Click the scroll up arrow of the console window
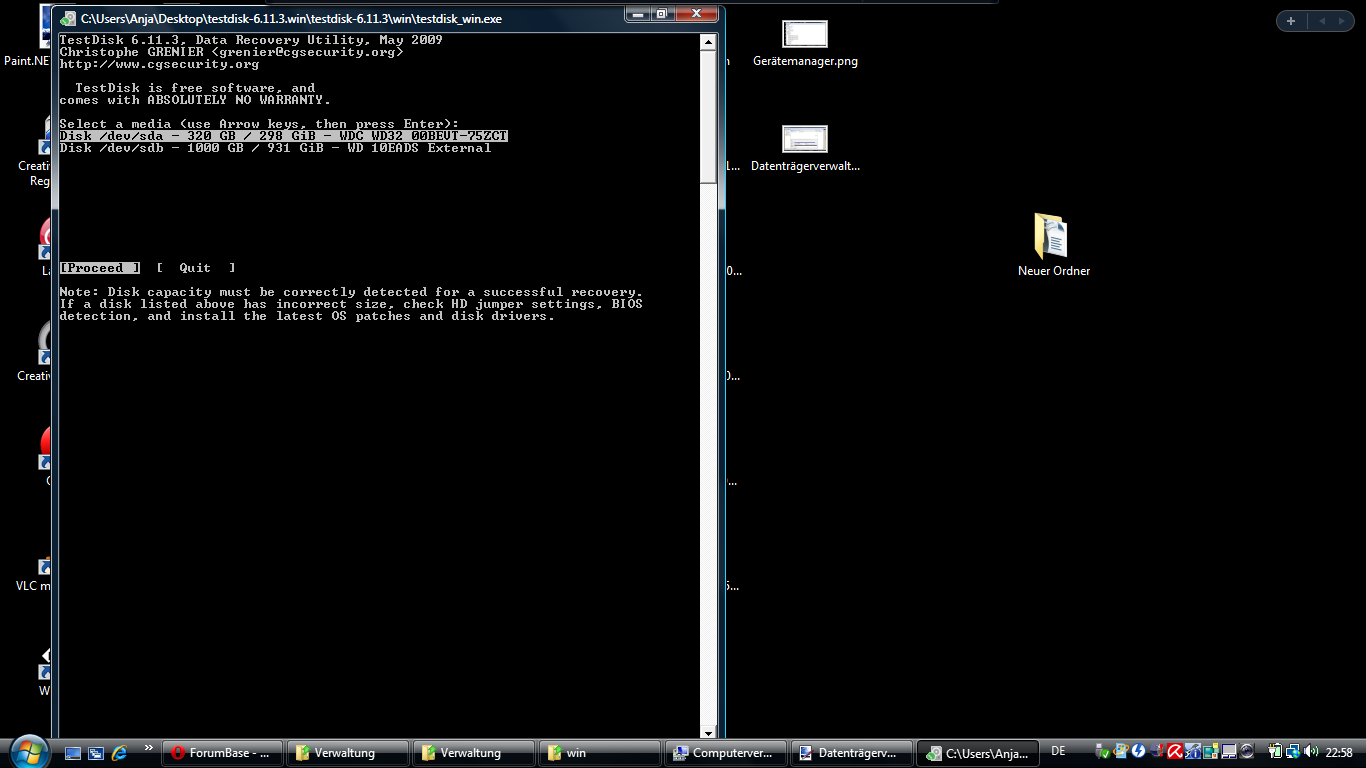Viewport: 1366px width, 768px height. pos(708,42)
